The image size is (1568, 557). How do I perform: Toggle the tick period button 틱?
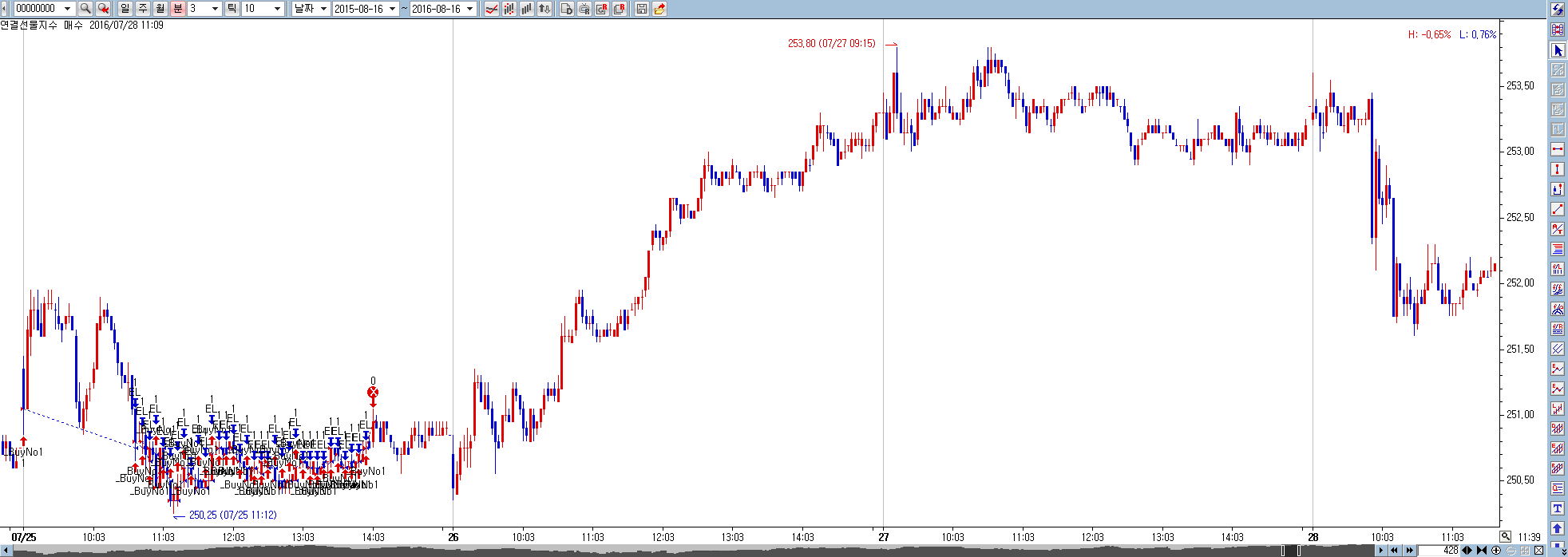click(x=232, y=9)
